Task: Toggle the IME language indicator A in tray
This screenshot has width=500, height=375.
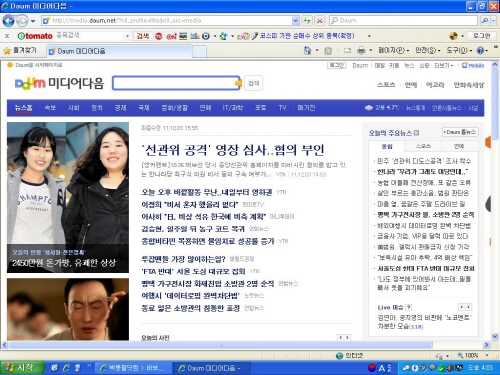Action: pyautogui.click(x=382, y=368)
